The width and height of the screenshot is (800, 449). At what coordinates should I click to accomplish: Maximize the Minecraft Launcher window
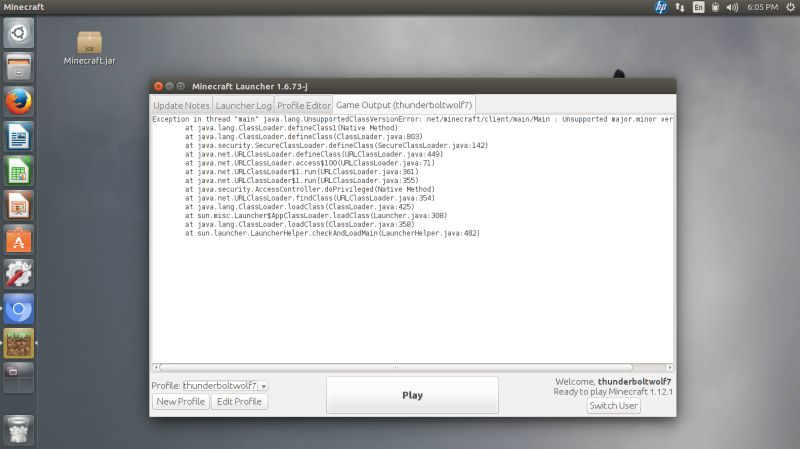point(181,86)
